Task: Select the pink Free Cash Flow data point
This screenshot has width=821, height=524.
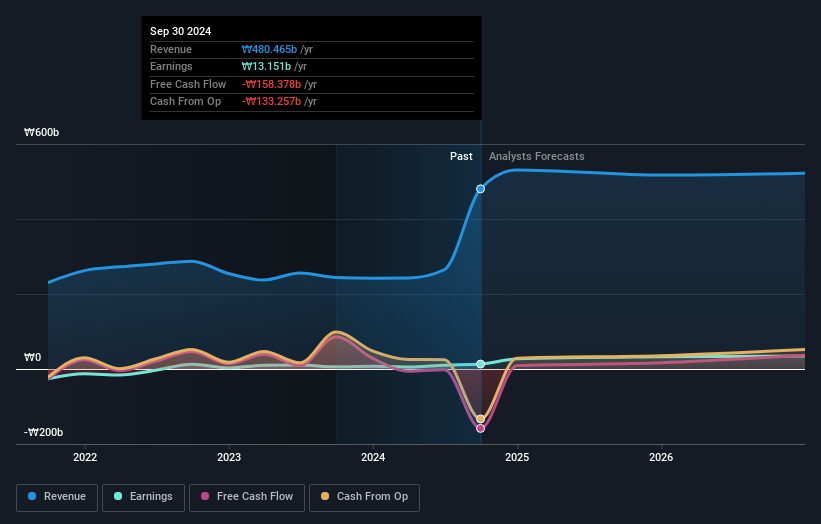Action: (x=480, y=428)
